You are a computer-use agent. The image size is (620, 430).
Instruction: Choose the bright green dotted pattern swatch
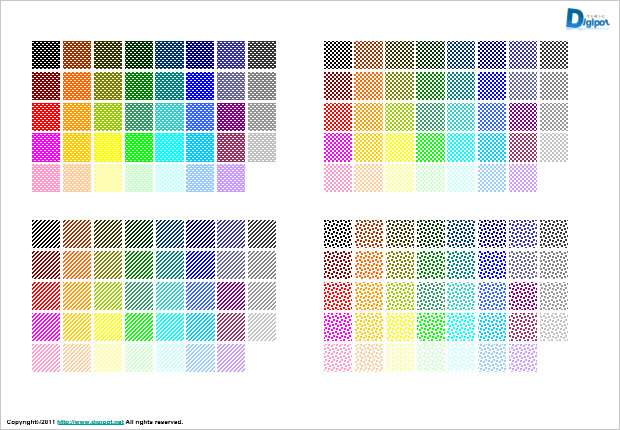(430, 326)
